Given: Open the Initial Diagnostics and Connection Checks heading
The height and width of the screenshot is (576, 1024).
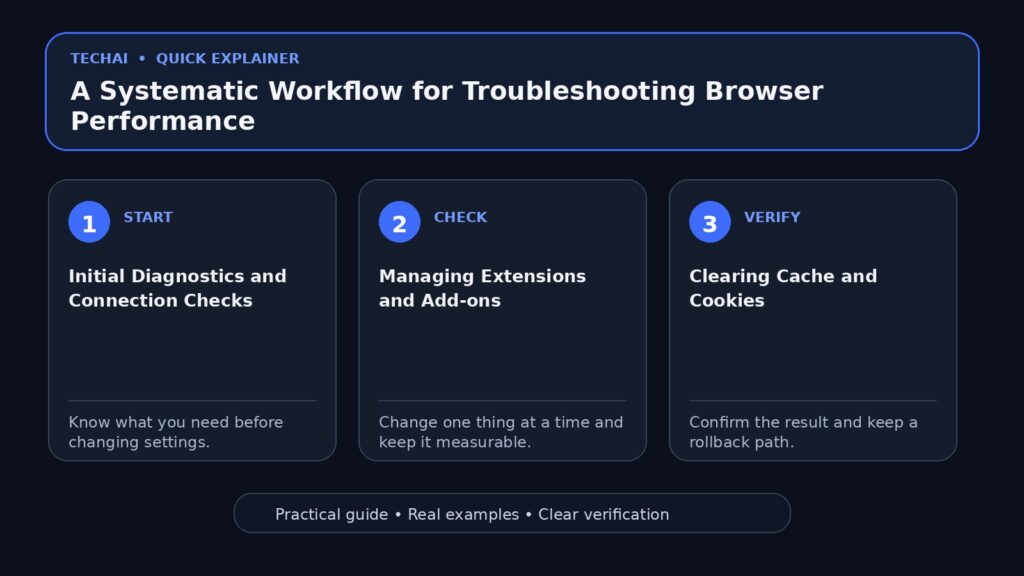Looking at the screenshot, I should click(x=178, y=288).
